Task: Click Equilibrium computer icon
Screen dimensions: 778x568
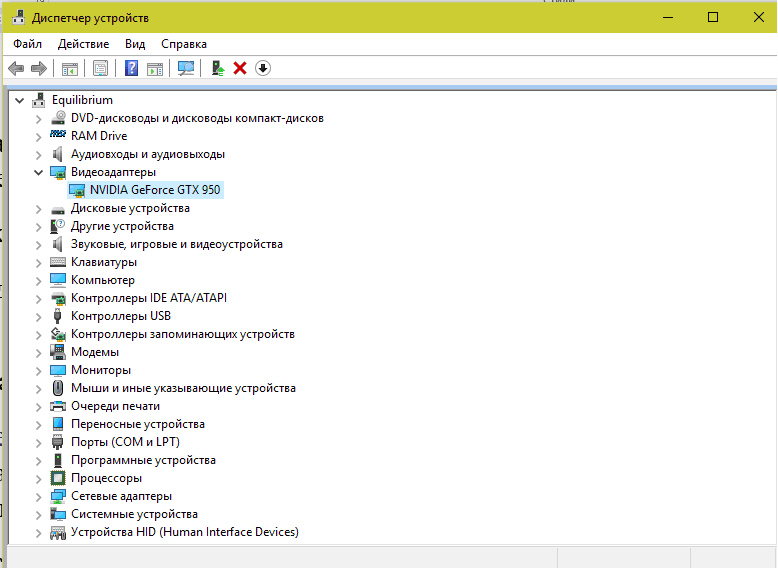Action: (x=38, y=100)
